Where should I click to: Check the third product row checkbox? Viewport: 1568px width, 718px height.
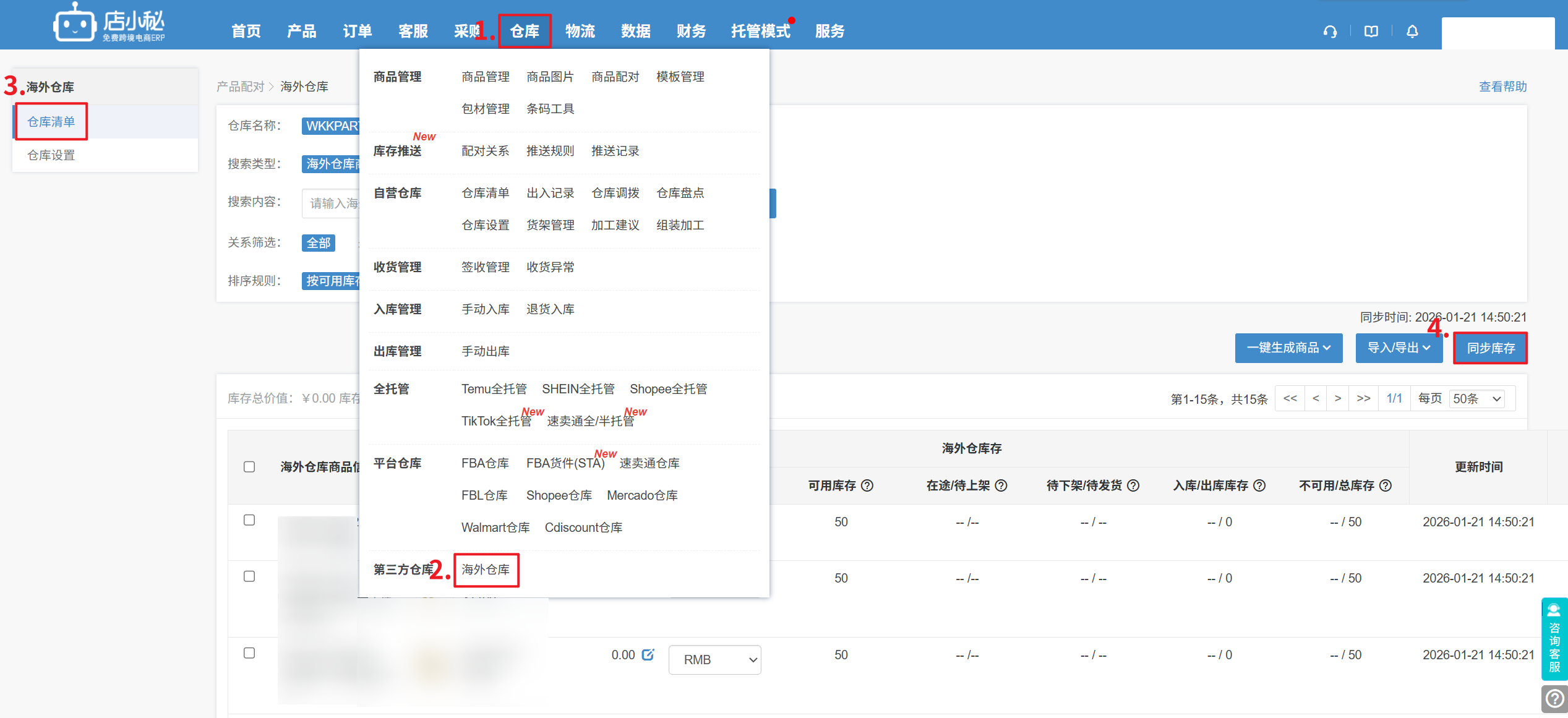pyautogui.click(x=249, y=653)
